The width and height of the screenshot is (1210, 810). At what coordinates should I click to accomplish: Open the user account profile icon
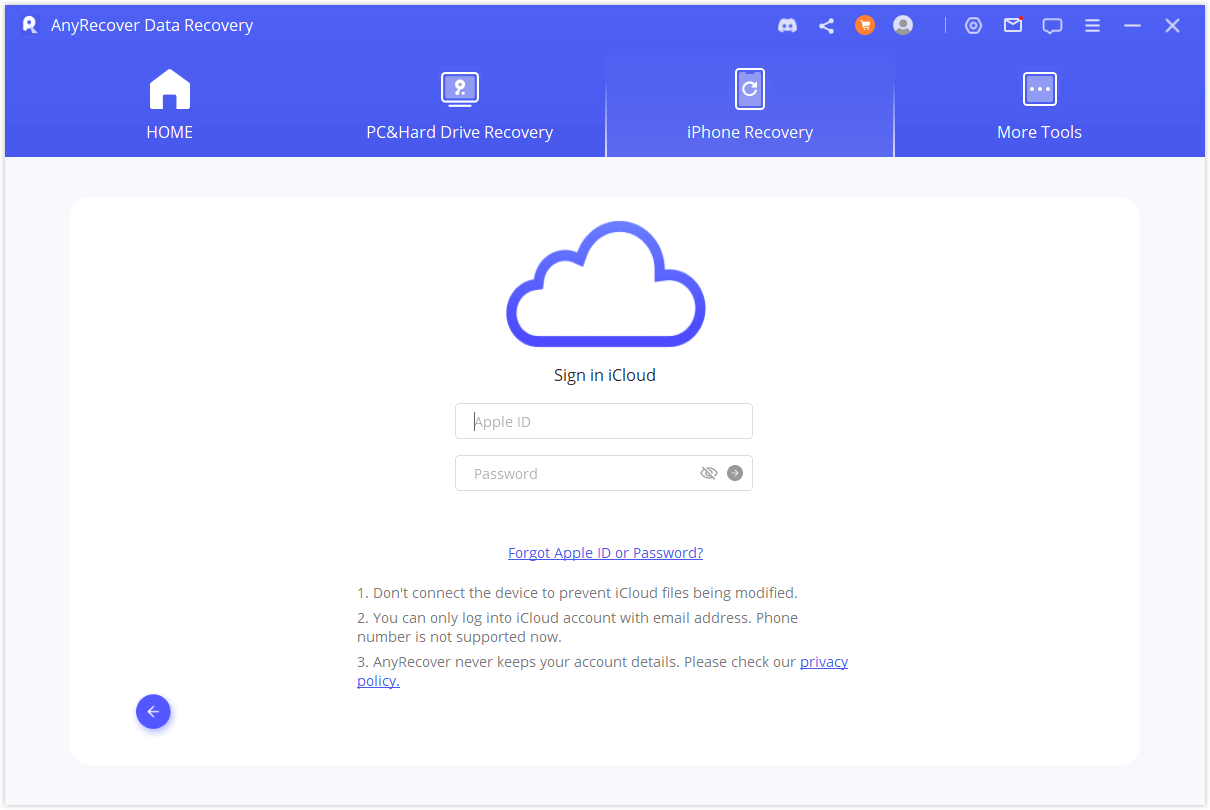pos(903,26)
